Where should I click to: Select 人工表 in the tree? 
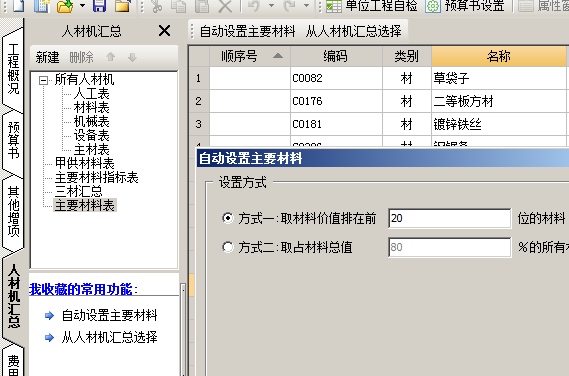[x=91, y=94]
